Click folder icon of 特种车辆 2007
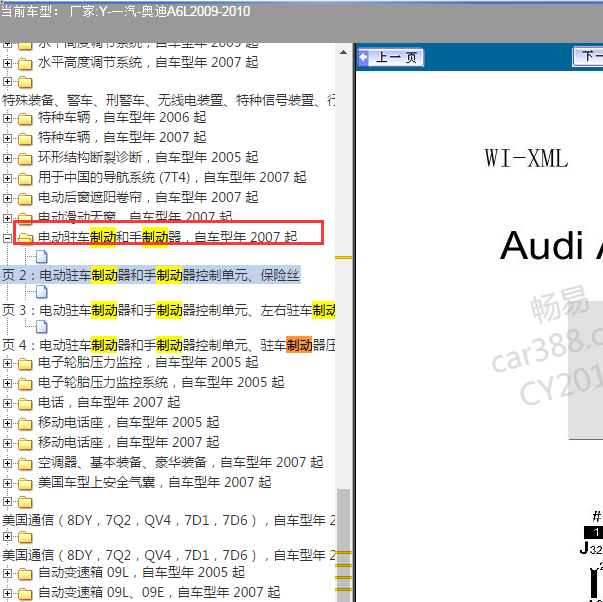 pos(25,138)
